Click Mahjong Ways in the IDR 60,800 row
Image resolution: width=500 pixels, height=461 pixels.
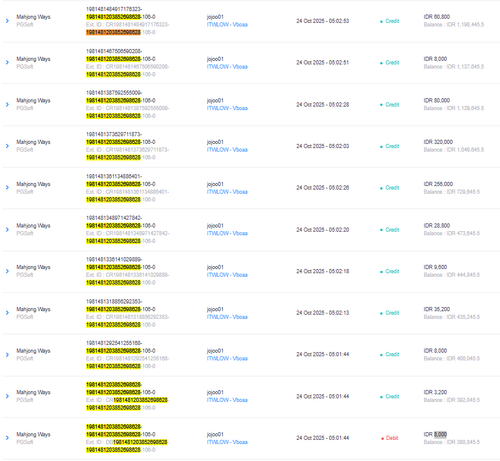click(x=33, y=17)
